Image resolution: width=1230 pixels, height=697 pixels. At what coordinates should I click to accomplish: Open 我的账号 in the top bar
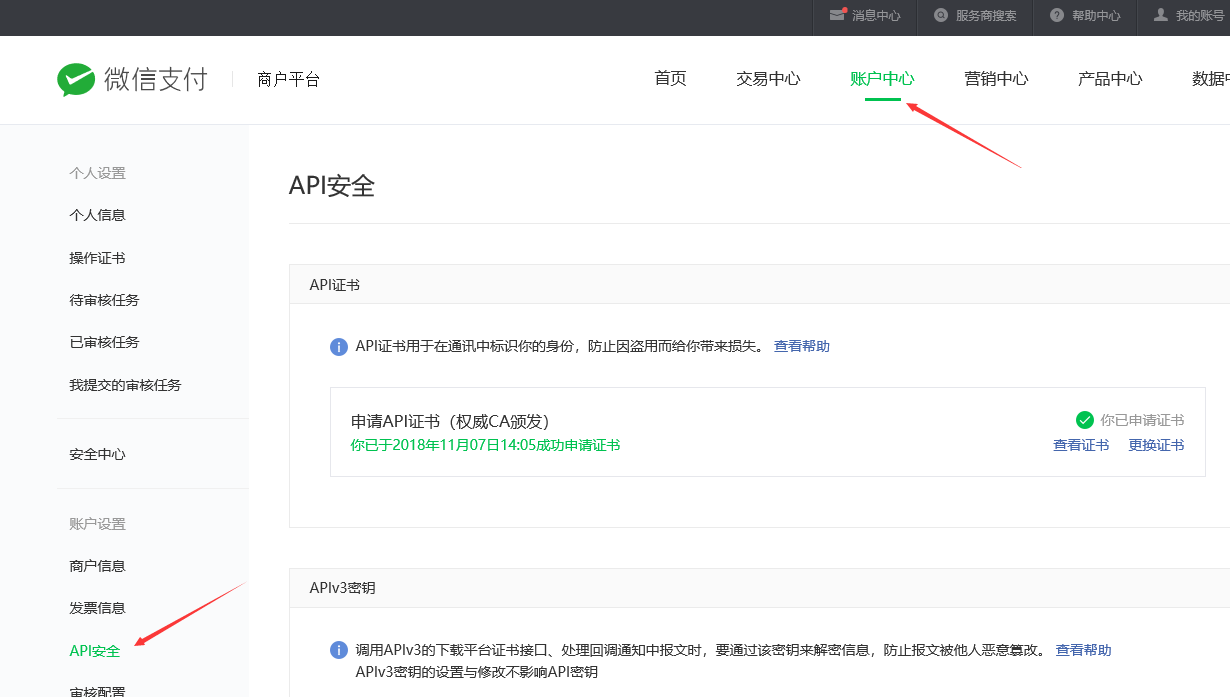coord(1201,16)
